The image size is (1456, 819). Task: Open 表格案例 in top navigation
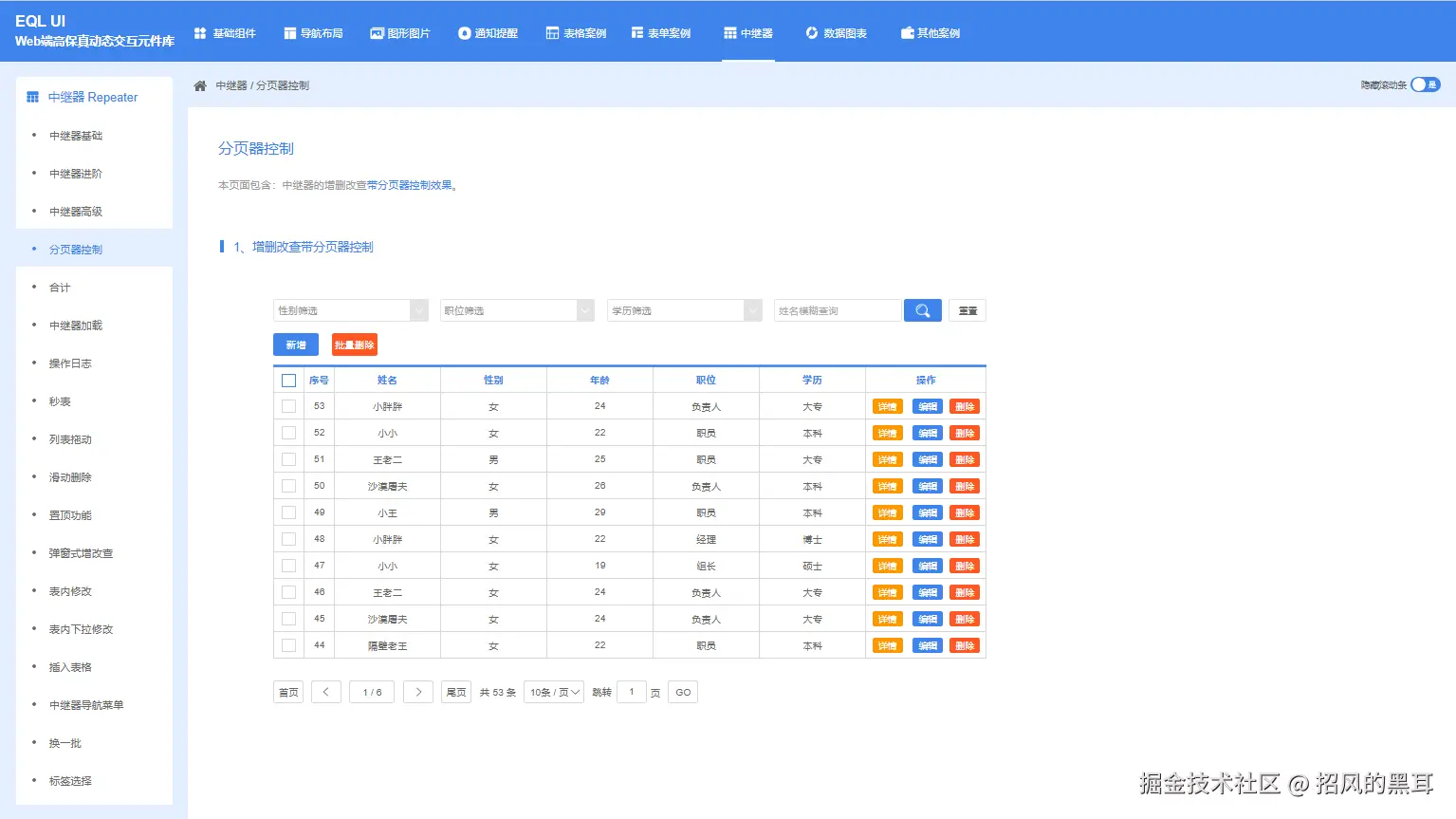pyautogui.click(x=576, y=33)
